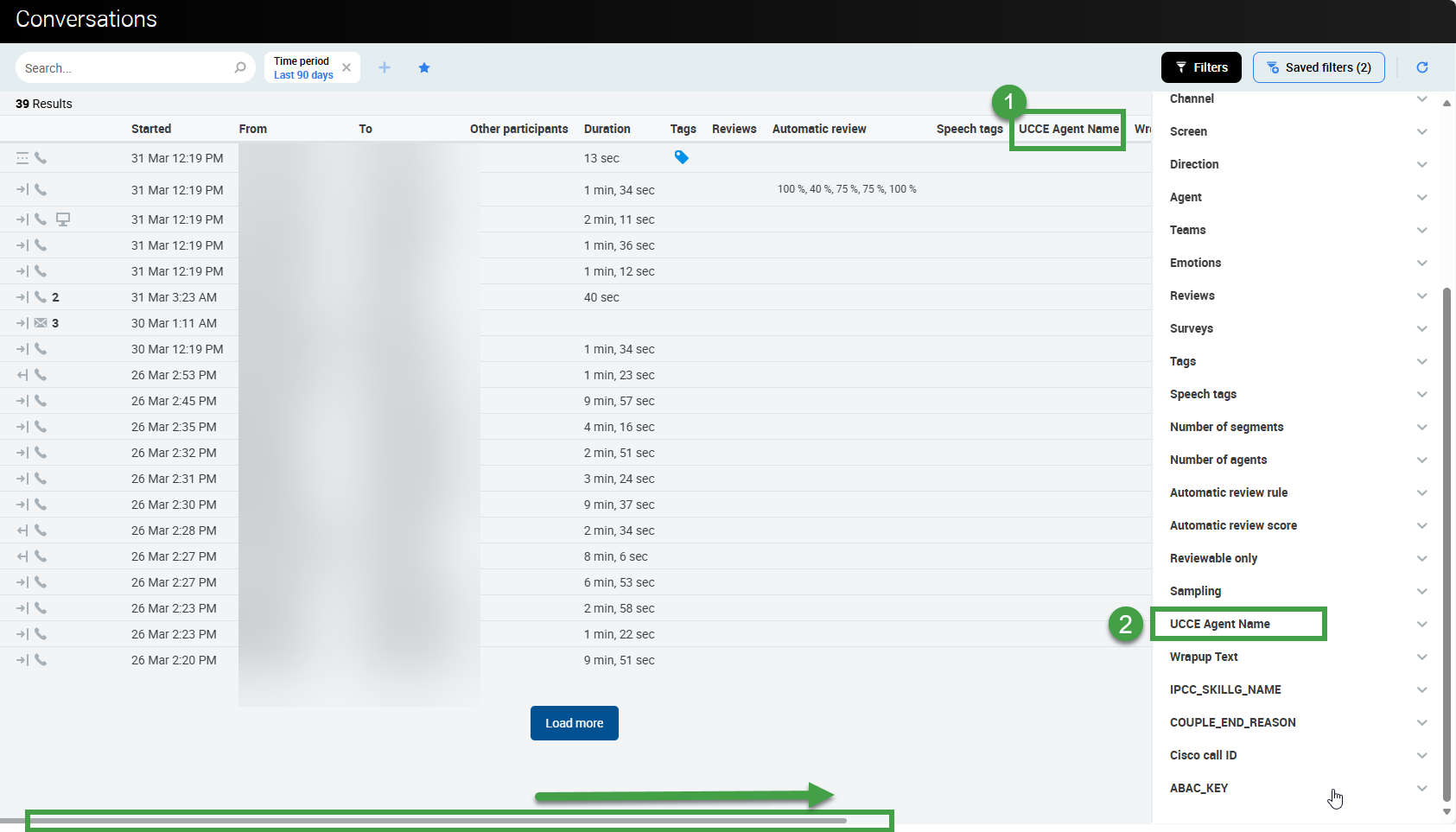Click the search magnifier icon

(240, 67)
